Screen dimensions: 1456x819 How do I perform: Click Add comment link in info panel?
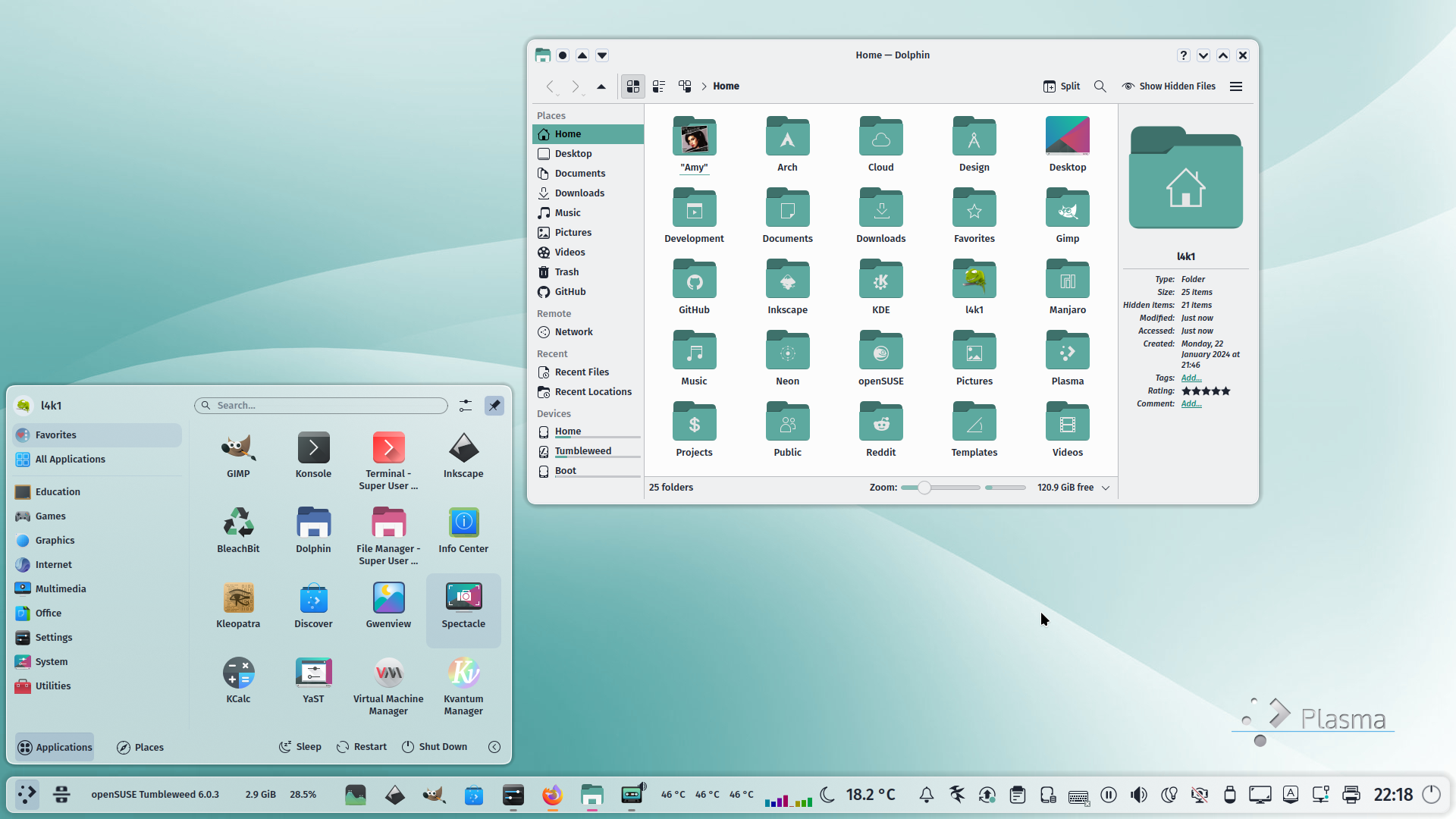click(x=1191, y=403)
